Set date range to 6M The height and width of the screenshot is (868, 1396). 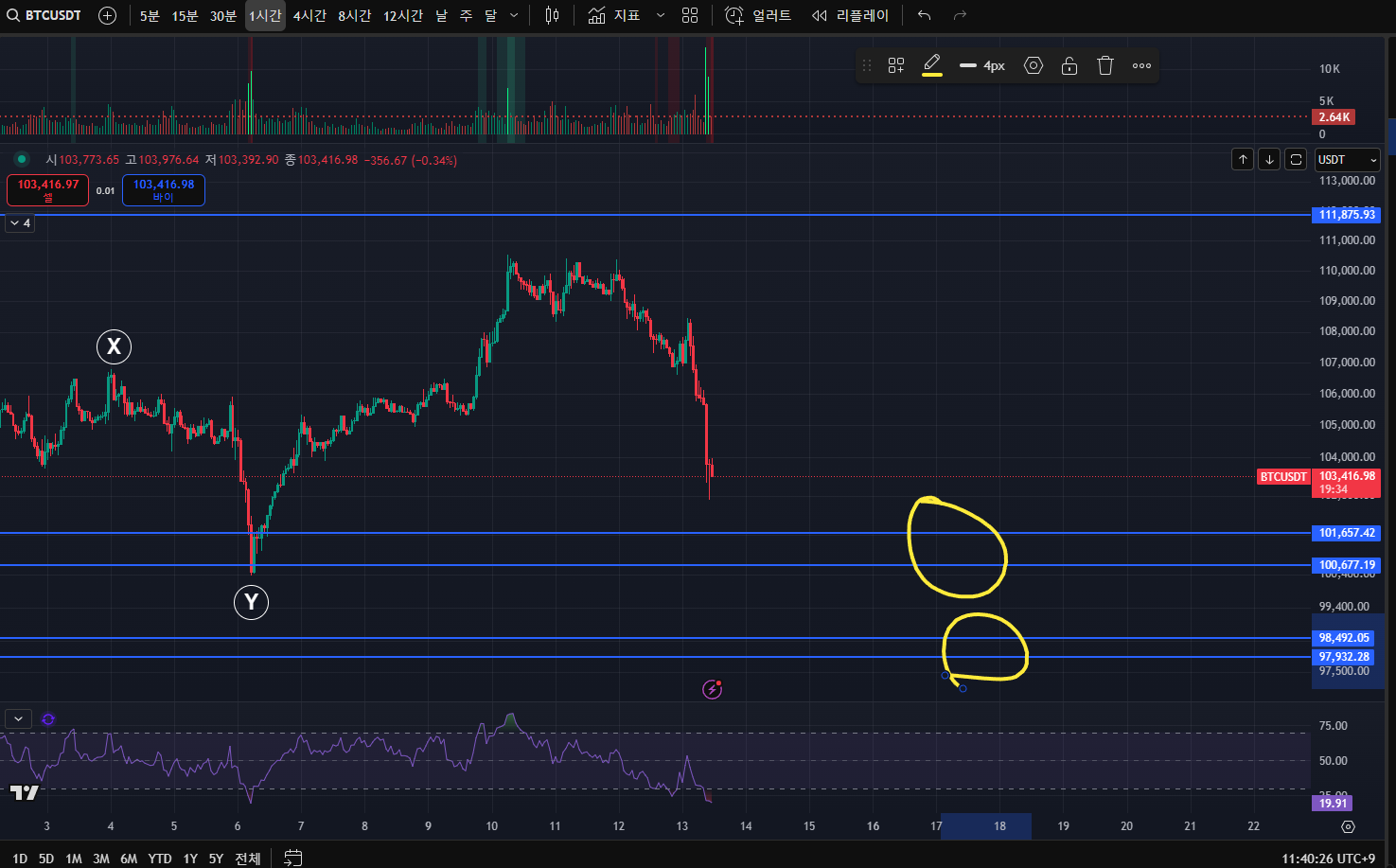pos(129,859)
